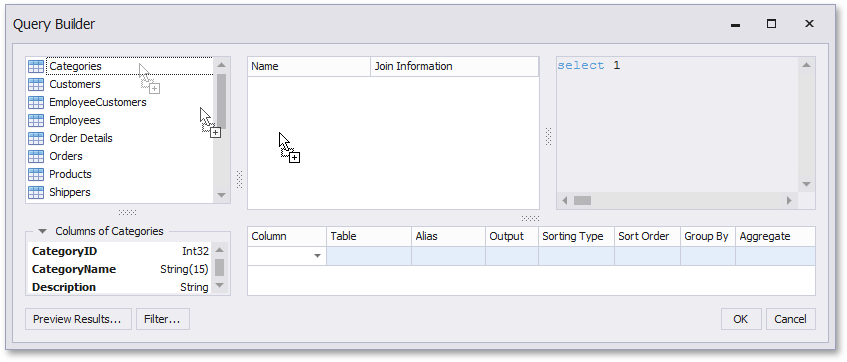Click the Column grid header
The width and height of the screenshot is (847, 362).
tap(287, 237)
